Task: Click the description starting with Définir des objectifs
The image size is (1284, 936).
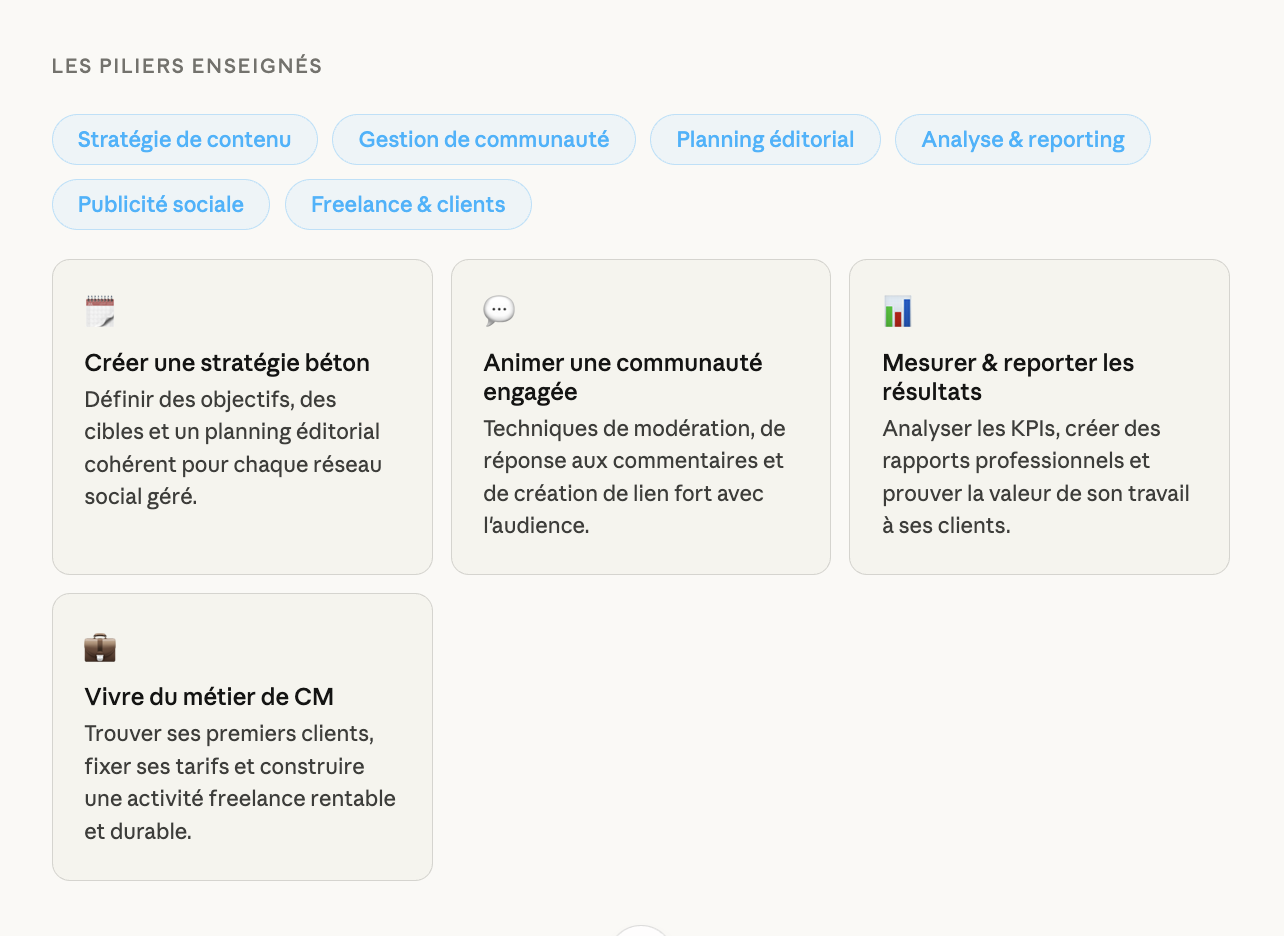Action: (x=232, y=448)
